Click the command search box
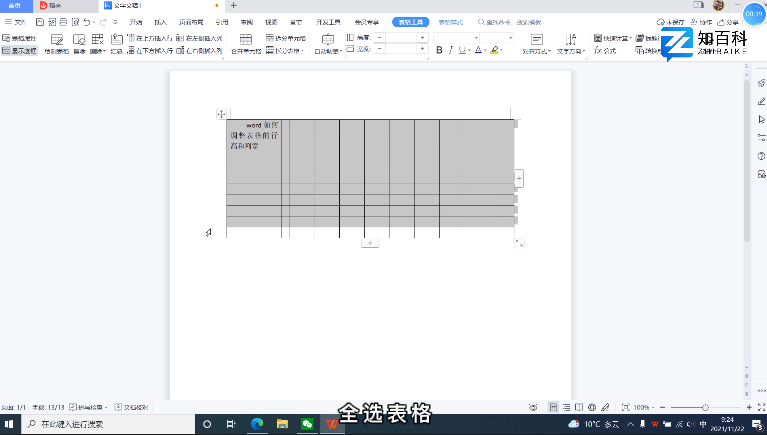 click(x=510, y=22)
